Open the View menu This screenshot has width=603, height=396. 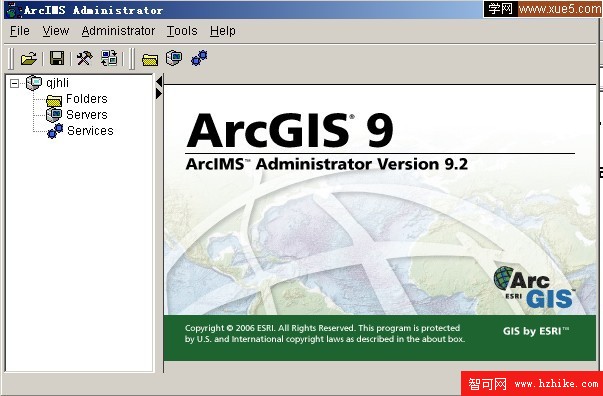(x=56, y=31)
